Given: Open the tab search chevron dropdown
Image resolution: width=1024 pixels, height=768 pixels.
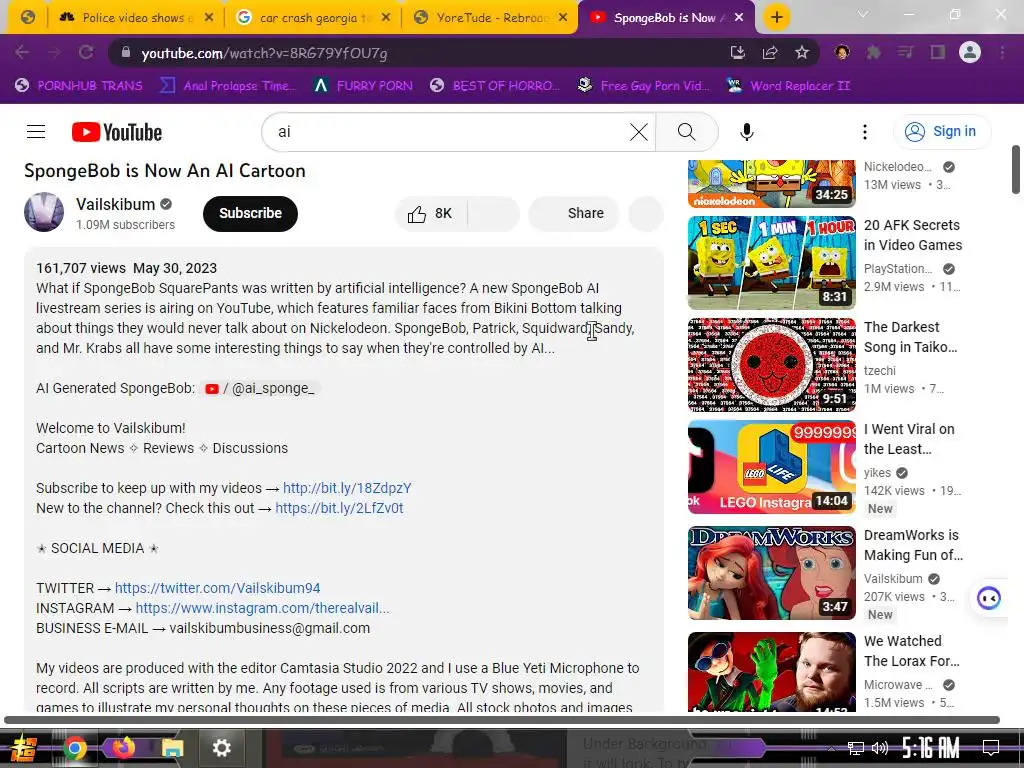Looking at the screenshot, I should pyautogui.click(x=863, y=14).
